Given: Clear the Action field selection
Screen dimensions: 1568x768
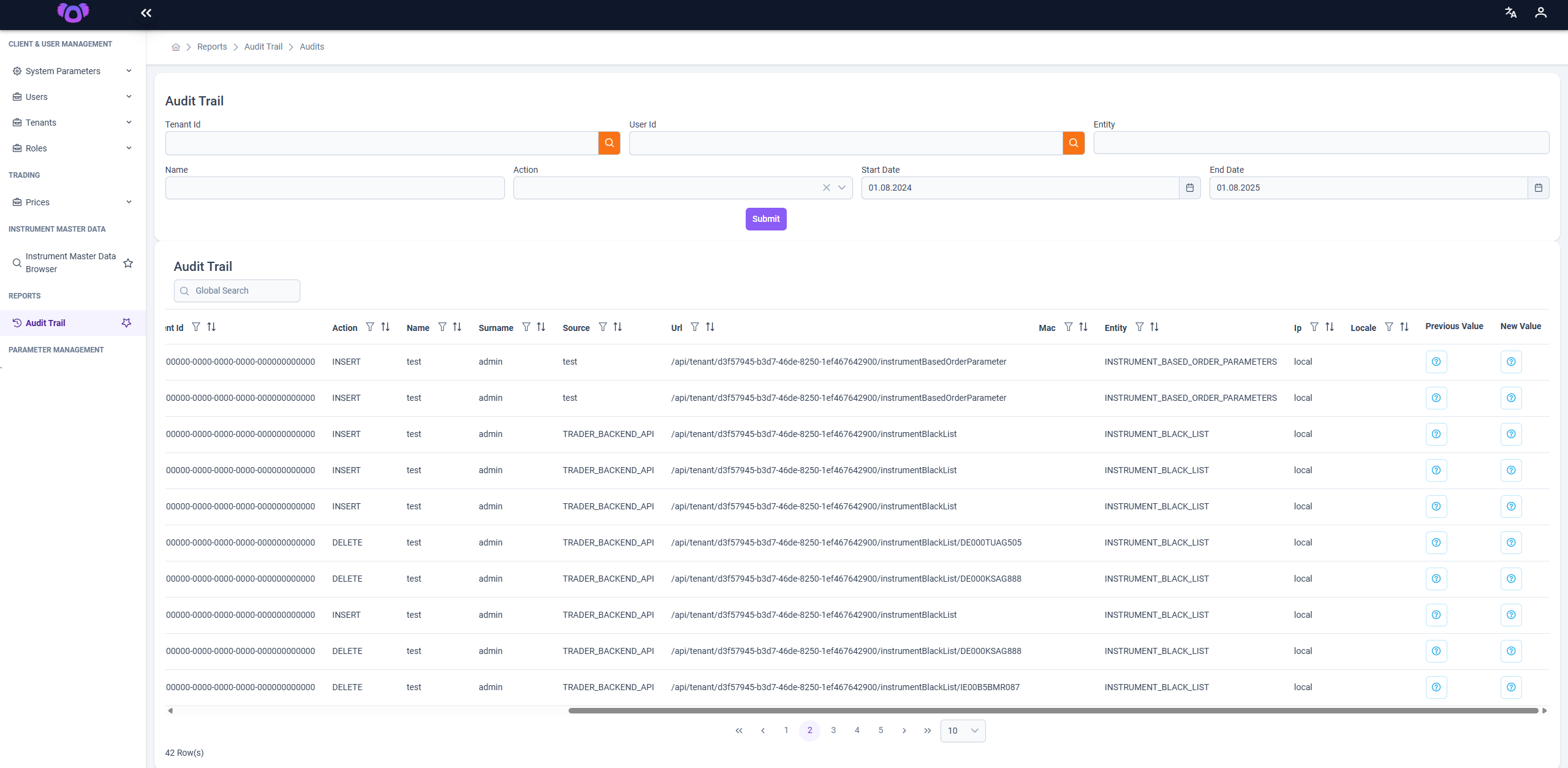Looking at the screenshot, I should click(x=827, y=188).
